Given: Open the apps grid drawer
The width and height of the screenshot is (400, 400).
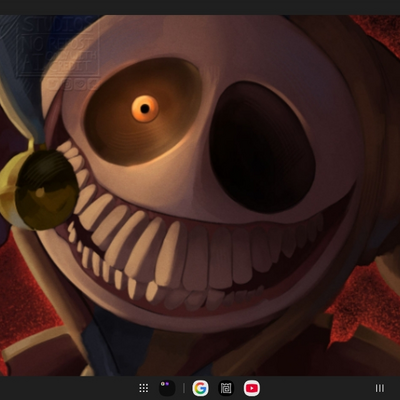Looking at the screenshot, I should [x=144, y=388].
